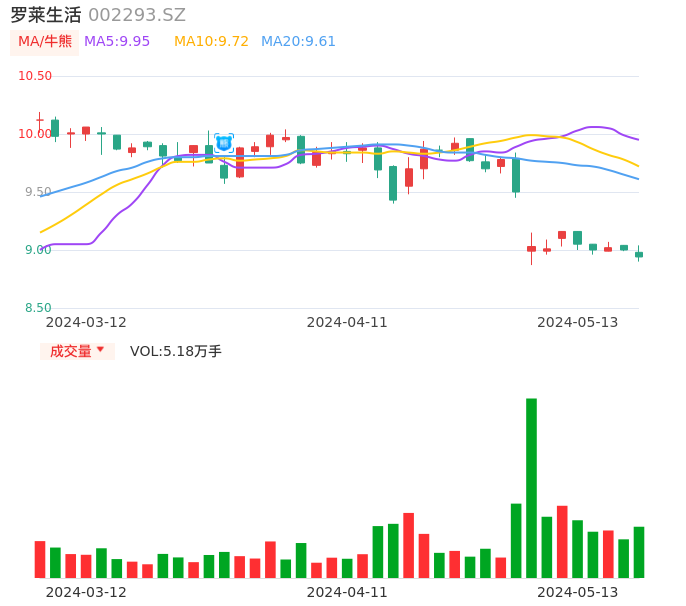Click the 2024-03-12 date on price axis
The width and height of the screenshot is (686, 606).
[x=86, y=322]
